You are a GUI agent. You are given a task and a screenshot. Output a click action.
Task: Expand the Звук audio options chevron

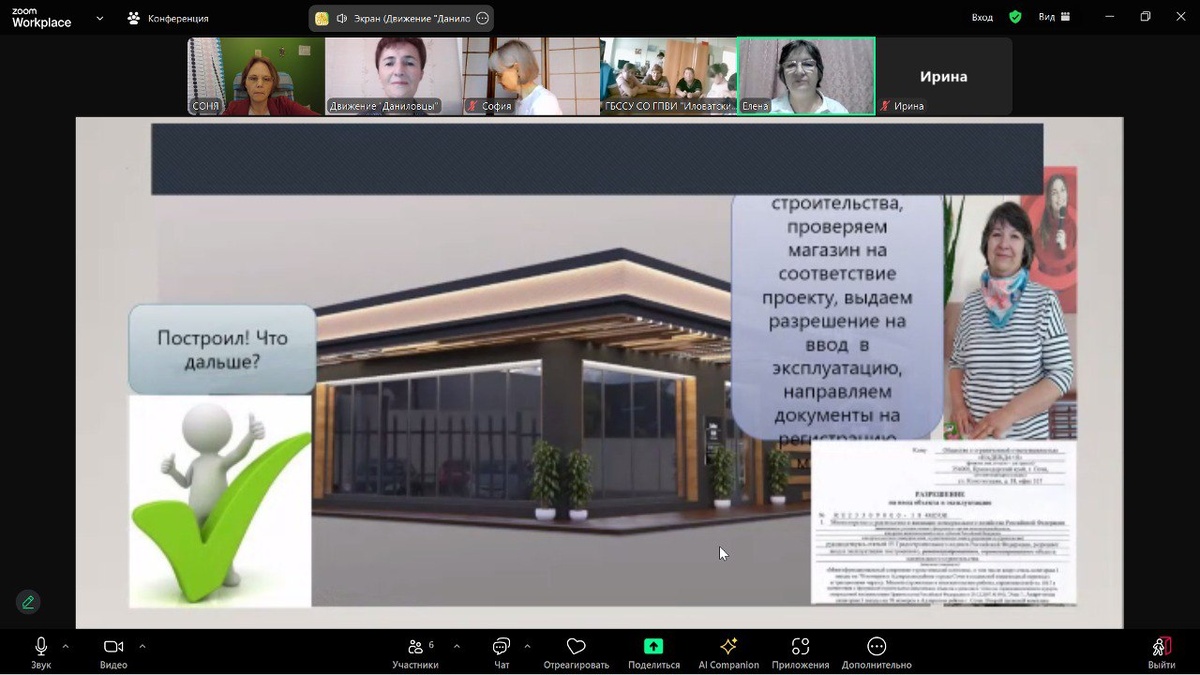66,646
